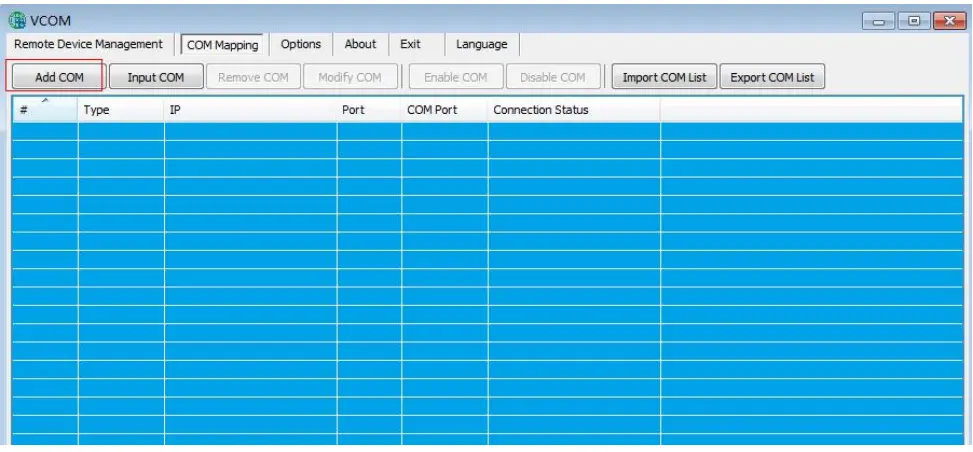This screenshot has width=973, height=452.
Task: Open the Language tab
Action: point(482,44)
